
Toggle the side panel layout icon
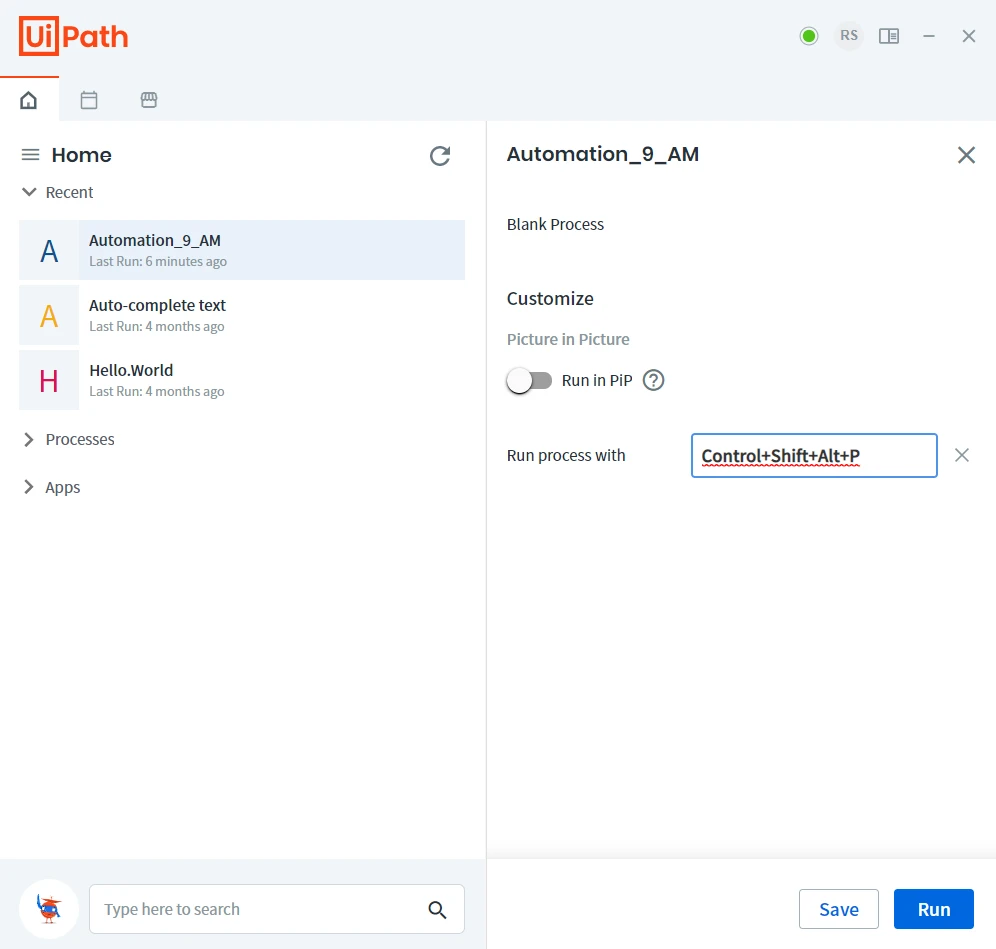[x=889, y=36]
